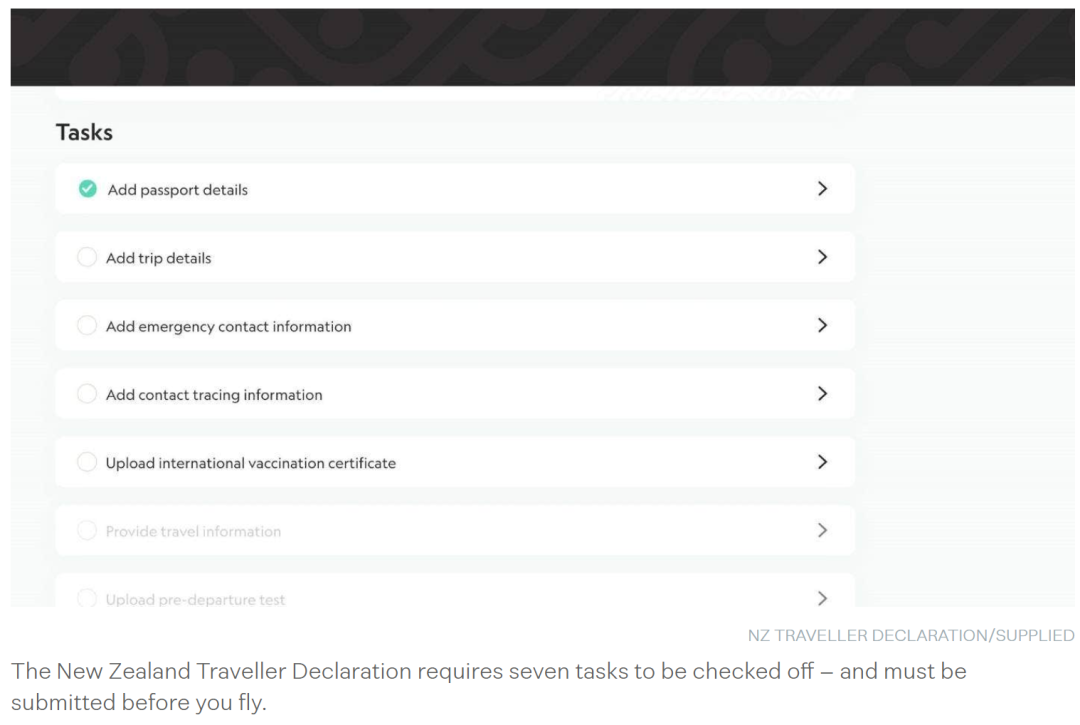The height and width of the screenshot is (725, 1080).
Task: Check the circle next to emergency contact information
Action: click(87, 325)
